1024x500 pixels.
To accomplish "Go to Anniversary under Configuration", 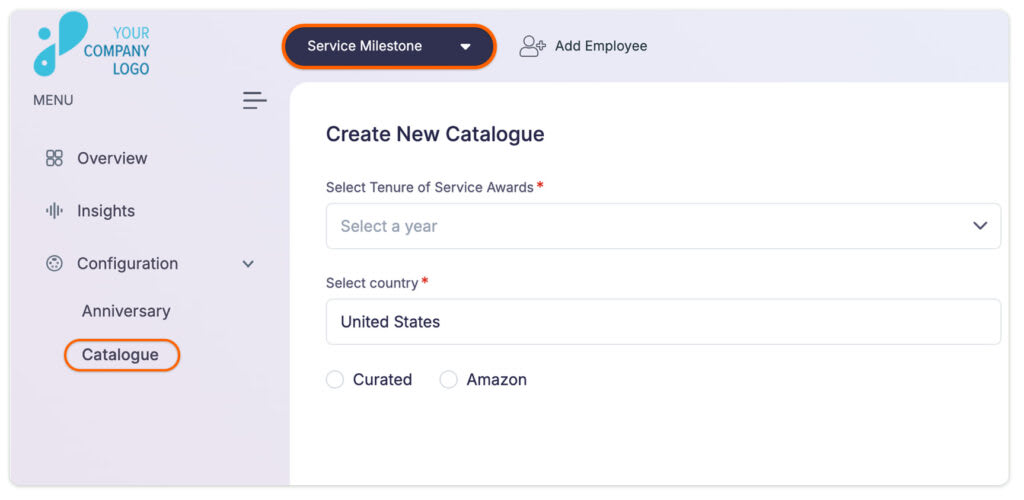I will point(126,311).
